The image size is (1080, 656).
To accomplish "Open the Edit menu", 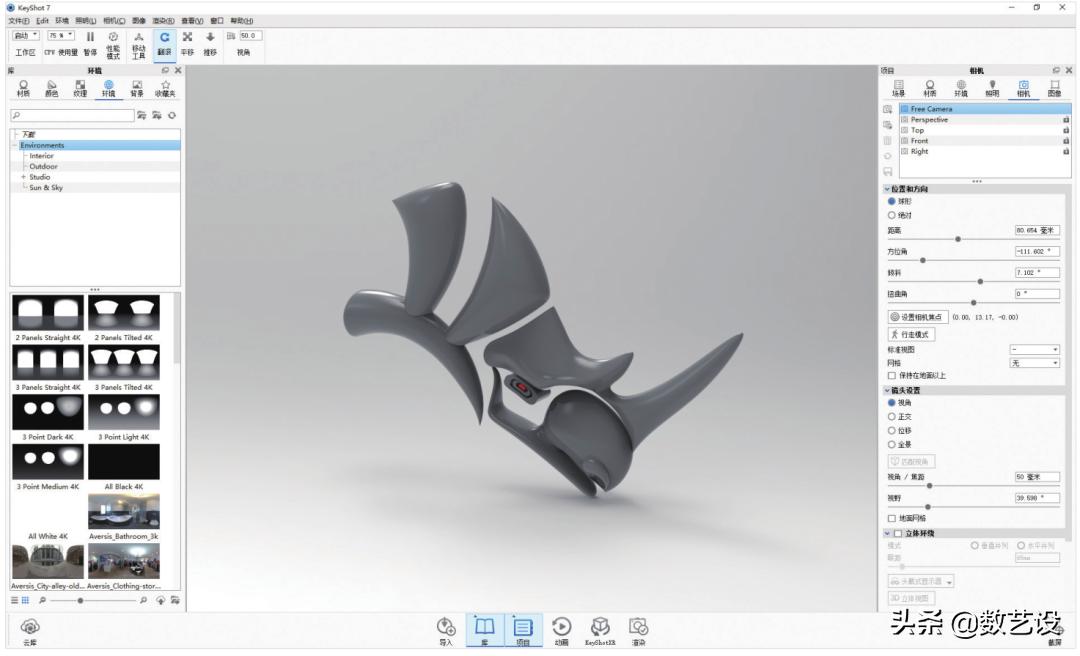I will (43, 21).
